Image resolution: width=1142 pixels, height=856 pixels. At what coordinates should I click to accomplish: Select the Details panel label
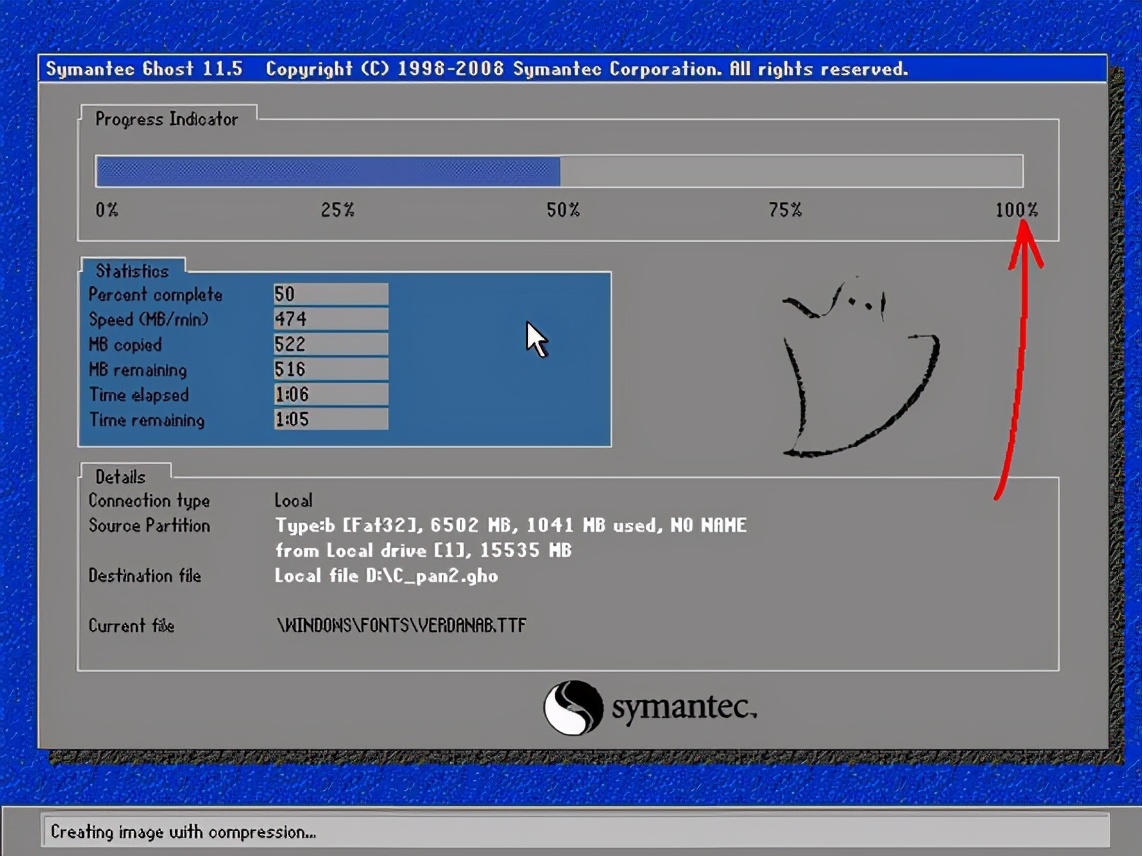[x=118, y=477]
